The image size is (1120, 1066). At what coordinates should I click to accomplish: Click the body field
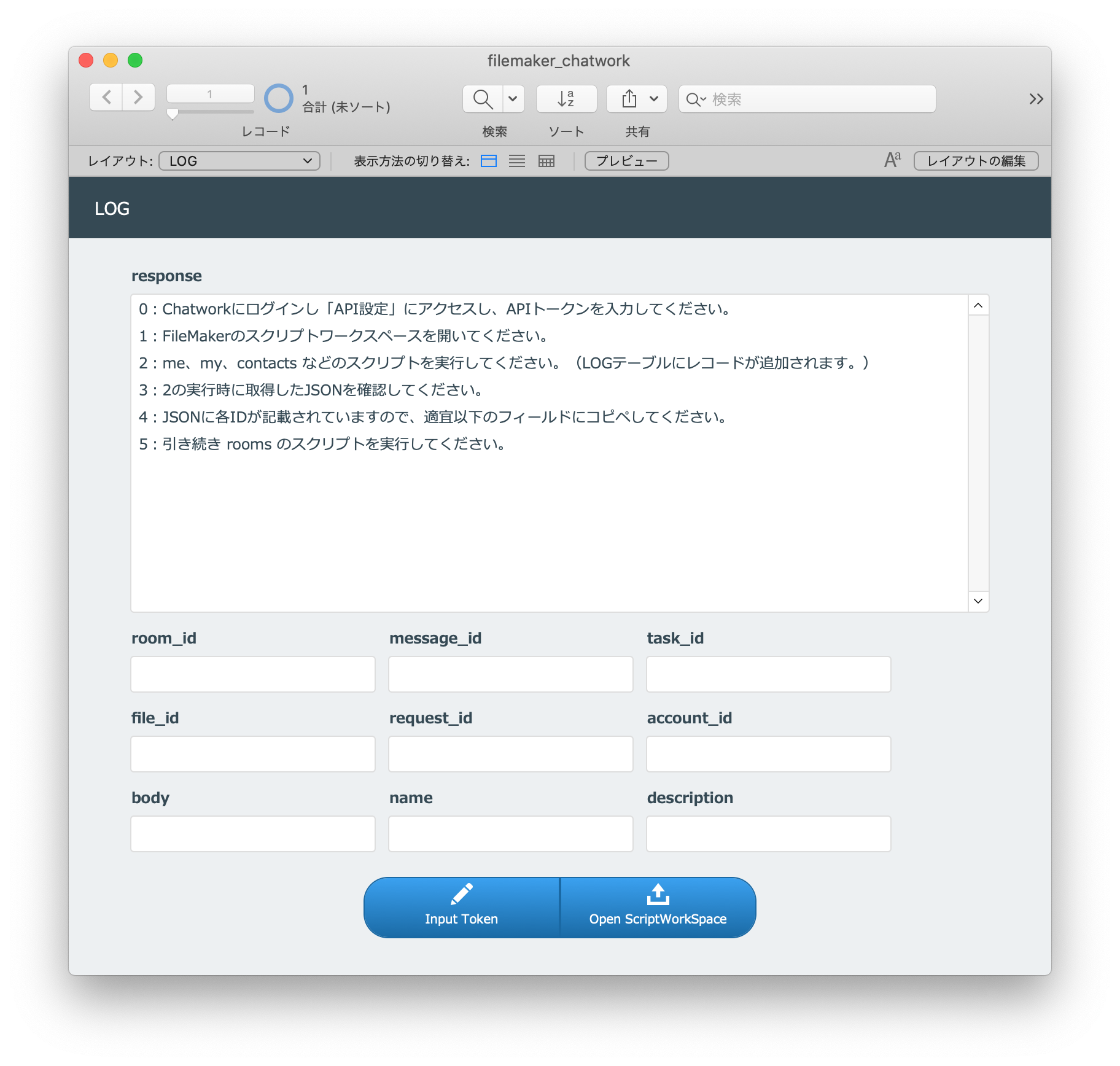pos(253,834)
